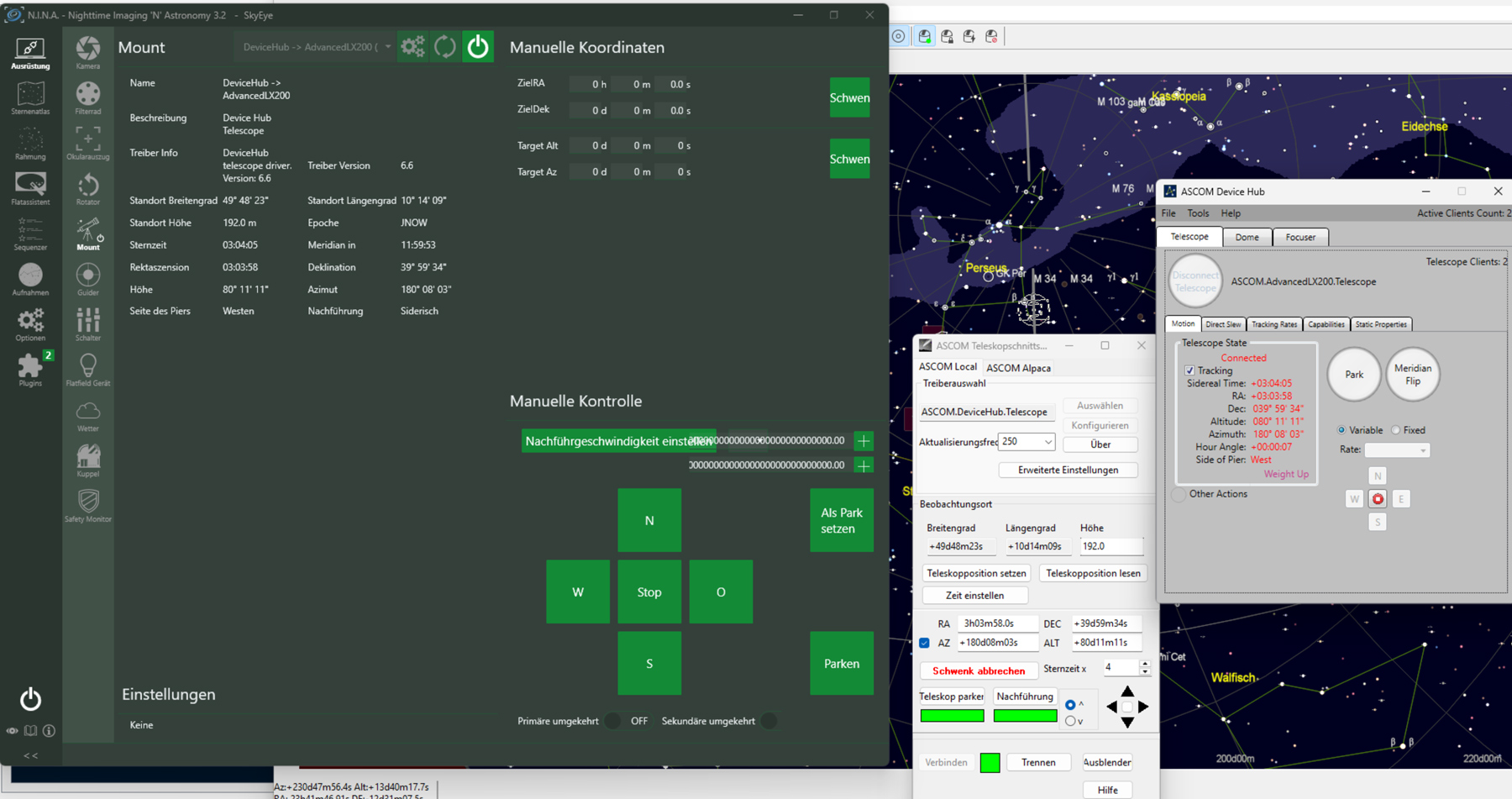1512x799 pixels.
Task: Click the green mount power connect icon
Action: [478, 47]
